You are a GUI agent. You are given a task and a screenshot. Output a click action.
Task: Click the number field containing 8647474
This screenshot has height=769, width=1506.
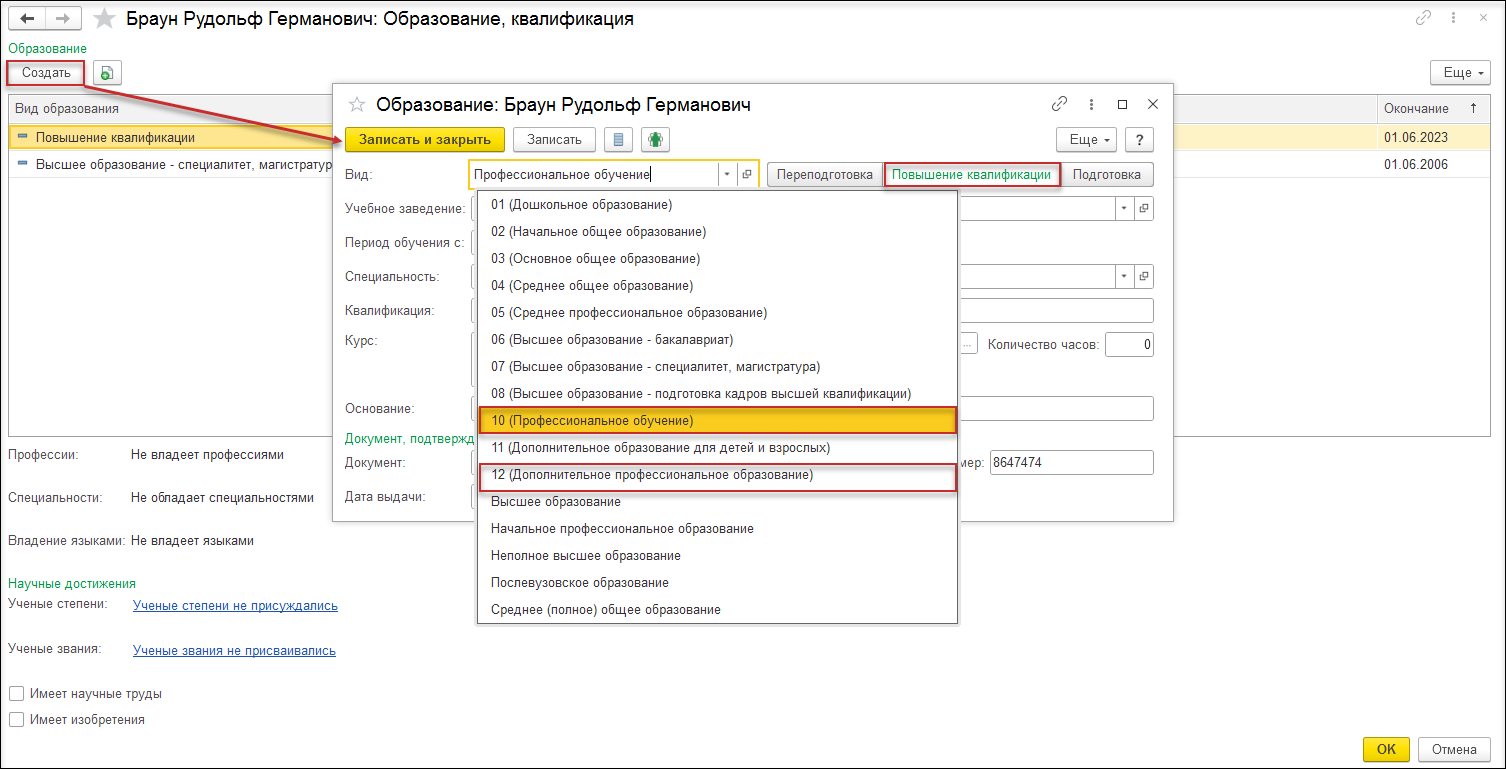pyautogui.click(x=1071, y=463)
